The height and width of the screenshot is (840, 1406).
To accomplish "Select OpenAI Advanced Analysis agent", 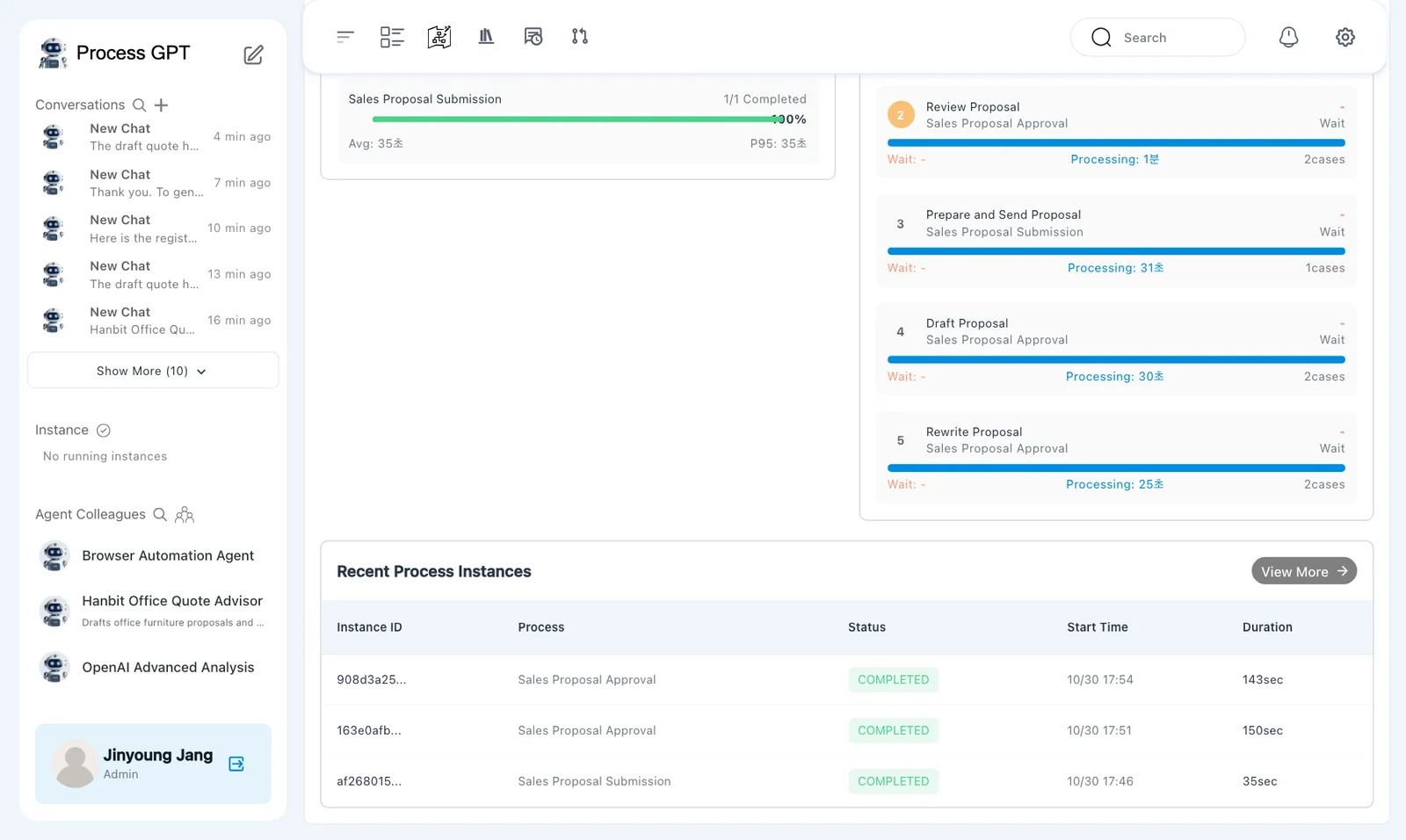I will (x=153, y=667).
